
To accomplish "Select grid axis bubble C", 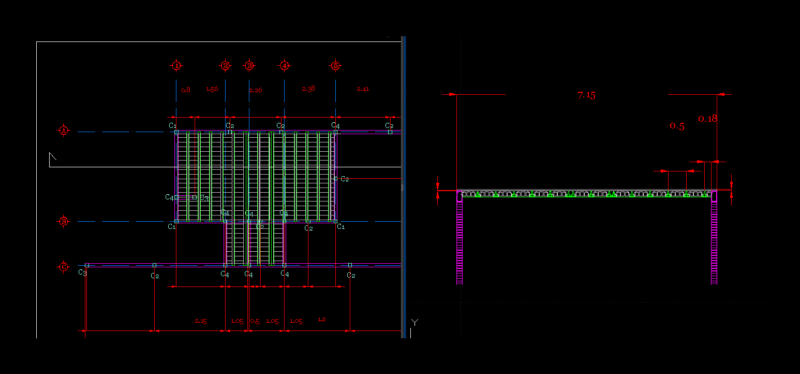I will click(63, 267).
